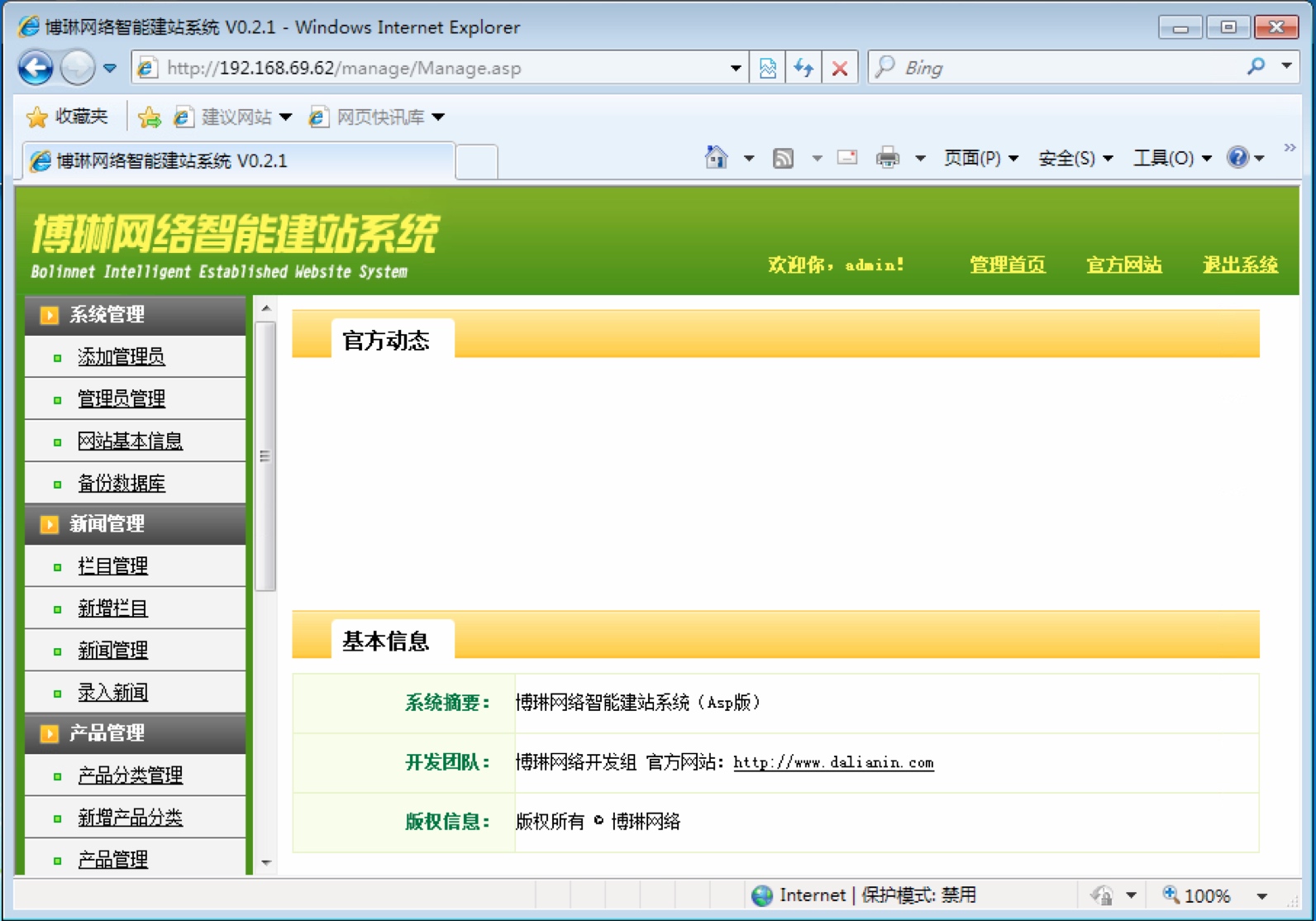Click the Internet Explorer title bar icon
Image resolution: width=1316 pixels, height=921 pixels.
28,26
